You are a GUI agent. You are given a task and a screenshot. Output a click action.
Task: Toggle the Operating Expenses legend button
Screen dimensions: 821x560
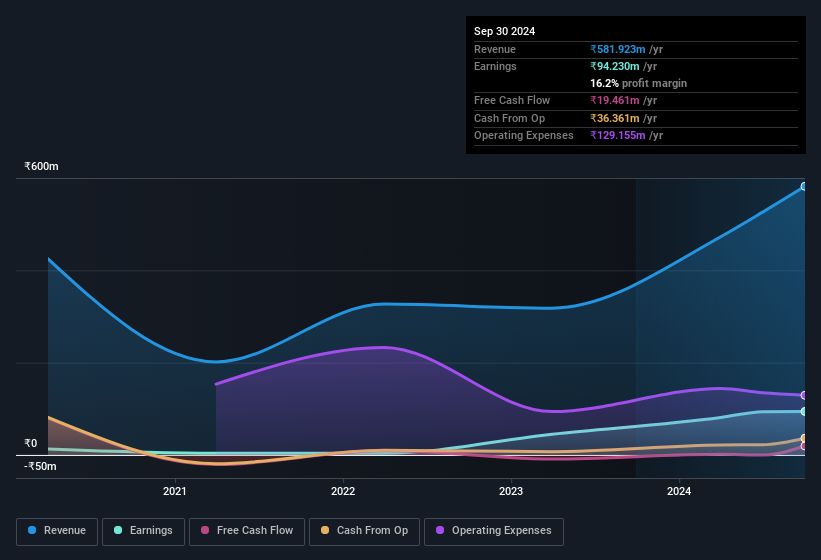(494, 531)
